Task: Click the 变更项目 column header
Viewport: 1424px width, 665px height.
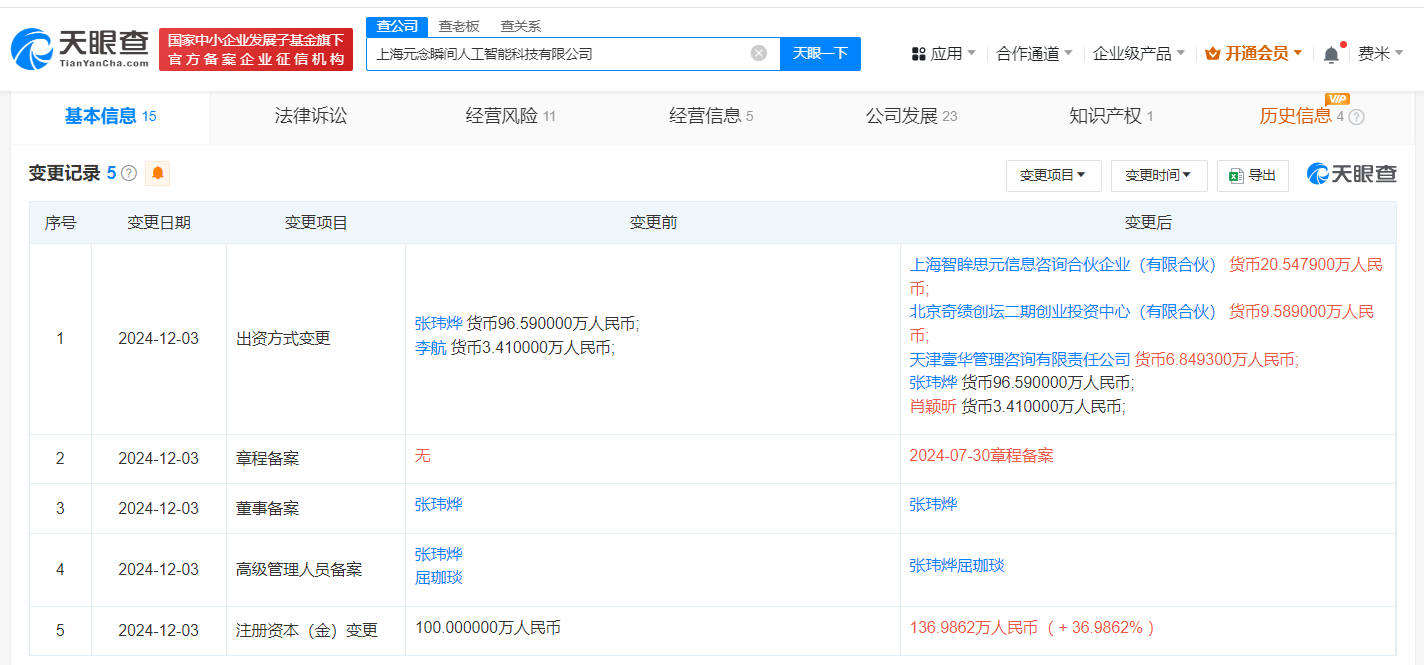Action: click(x=316, y=222)
